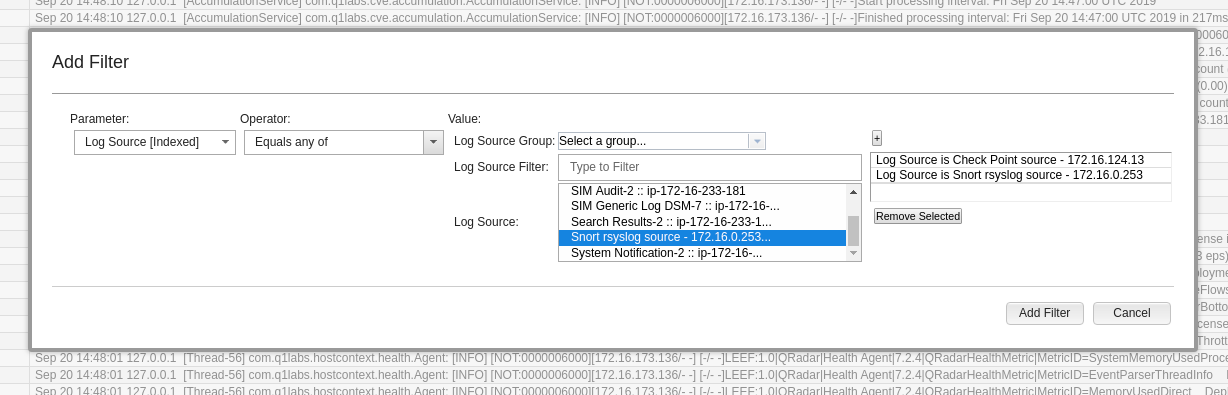Viewport: 1228px width, 395px height.
Task: Click the plus icon to add log source
Action: point(877,138)
